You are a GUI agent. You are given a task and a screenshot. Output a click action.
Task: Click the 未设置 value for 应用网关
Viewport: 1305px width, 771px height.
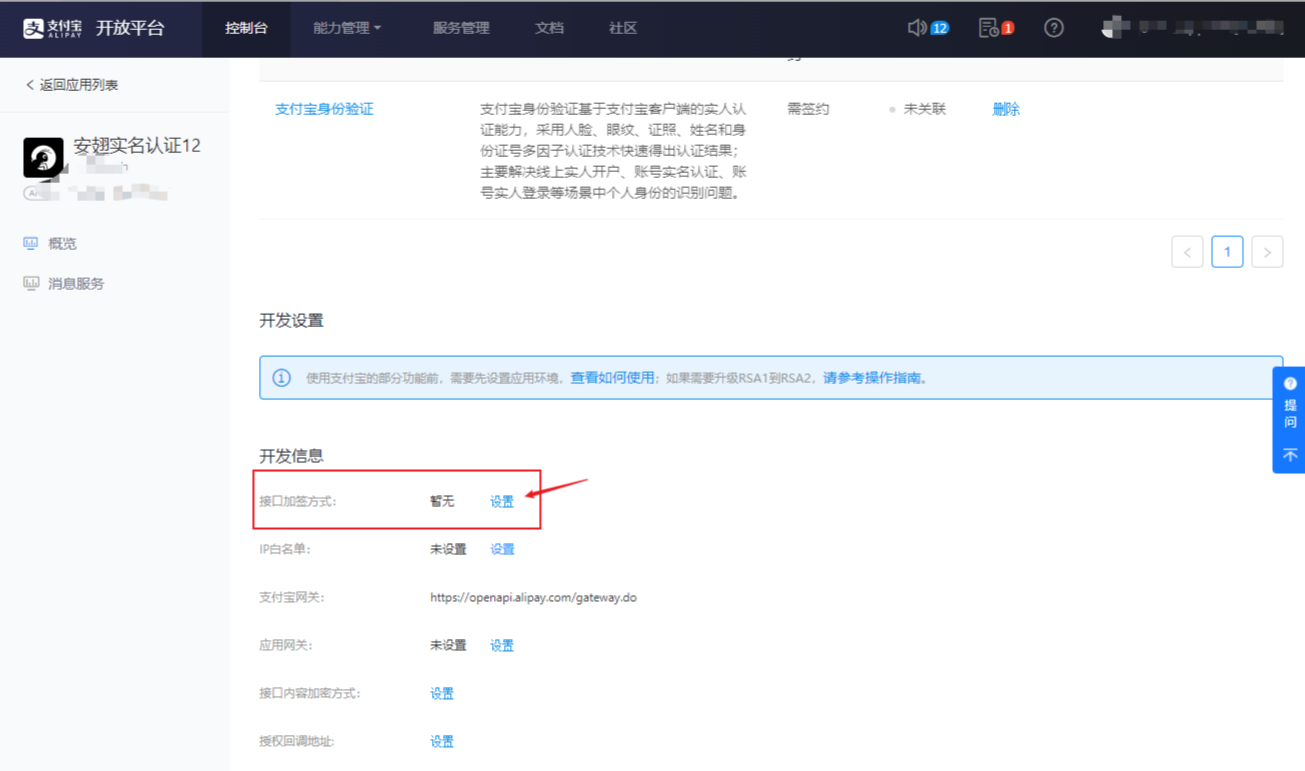[448, 645]
